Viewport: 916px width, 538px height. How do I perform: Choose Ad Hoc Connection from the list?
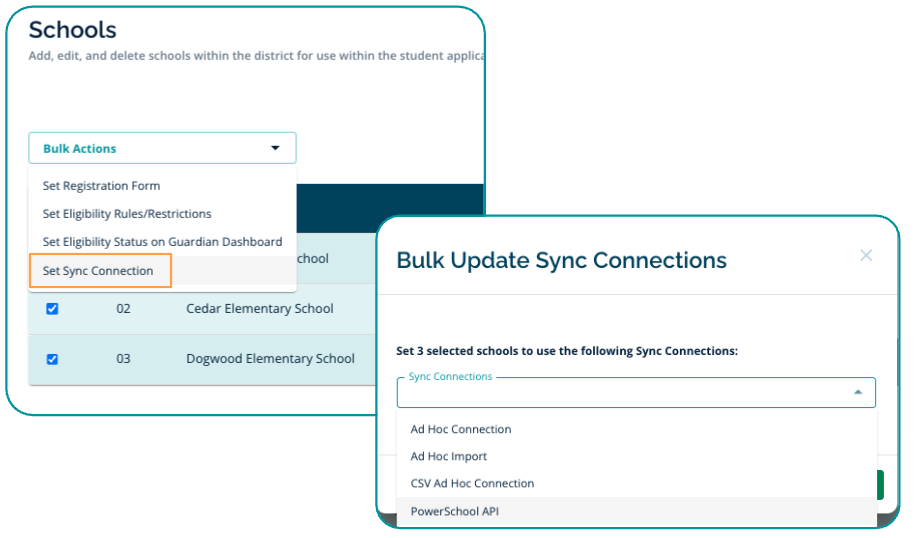tap(461, 429)
